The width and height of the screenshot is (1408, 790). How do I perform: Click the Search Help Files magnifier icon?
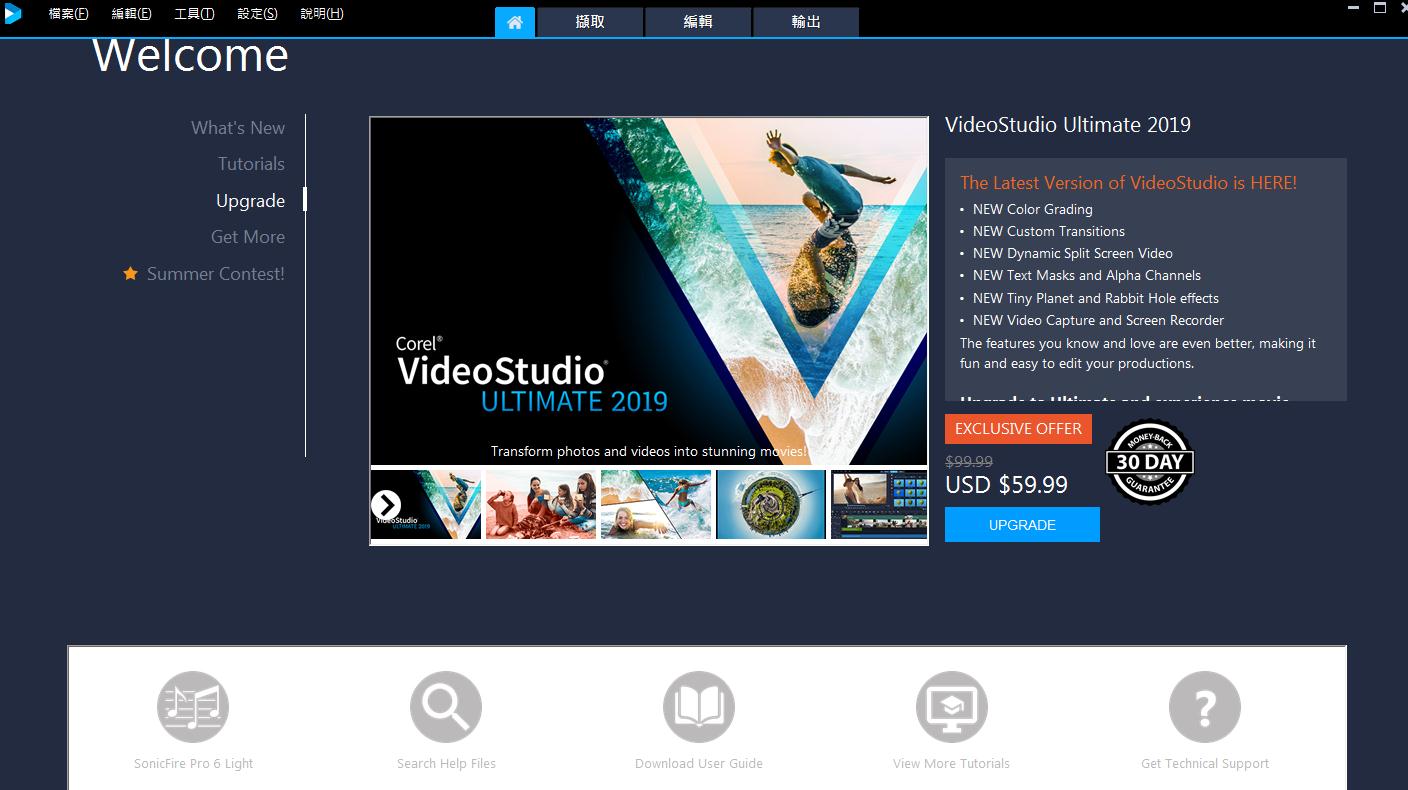(446, 707)
